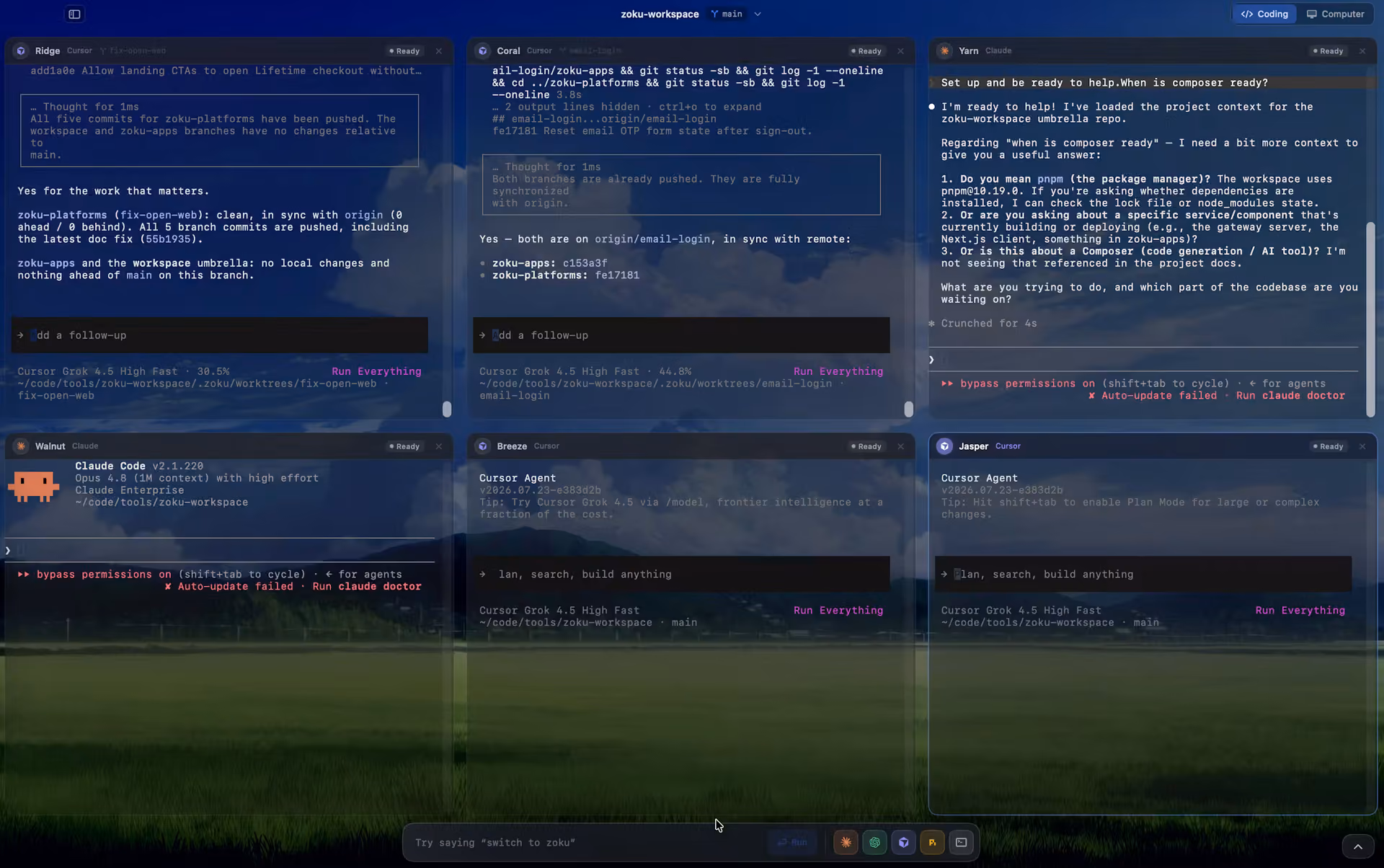Click the Coral pane scrollbar thumb

tap(908, 409)
